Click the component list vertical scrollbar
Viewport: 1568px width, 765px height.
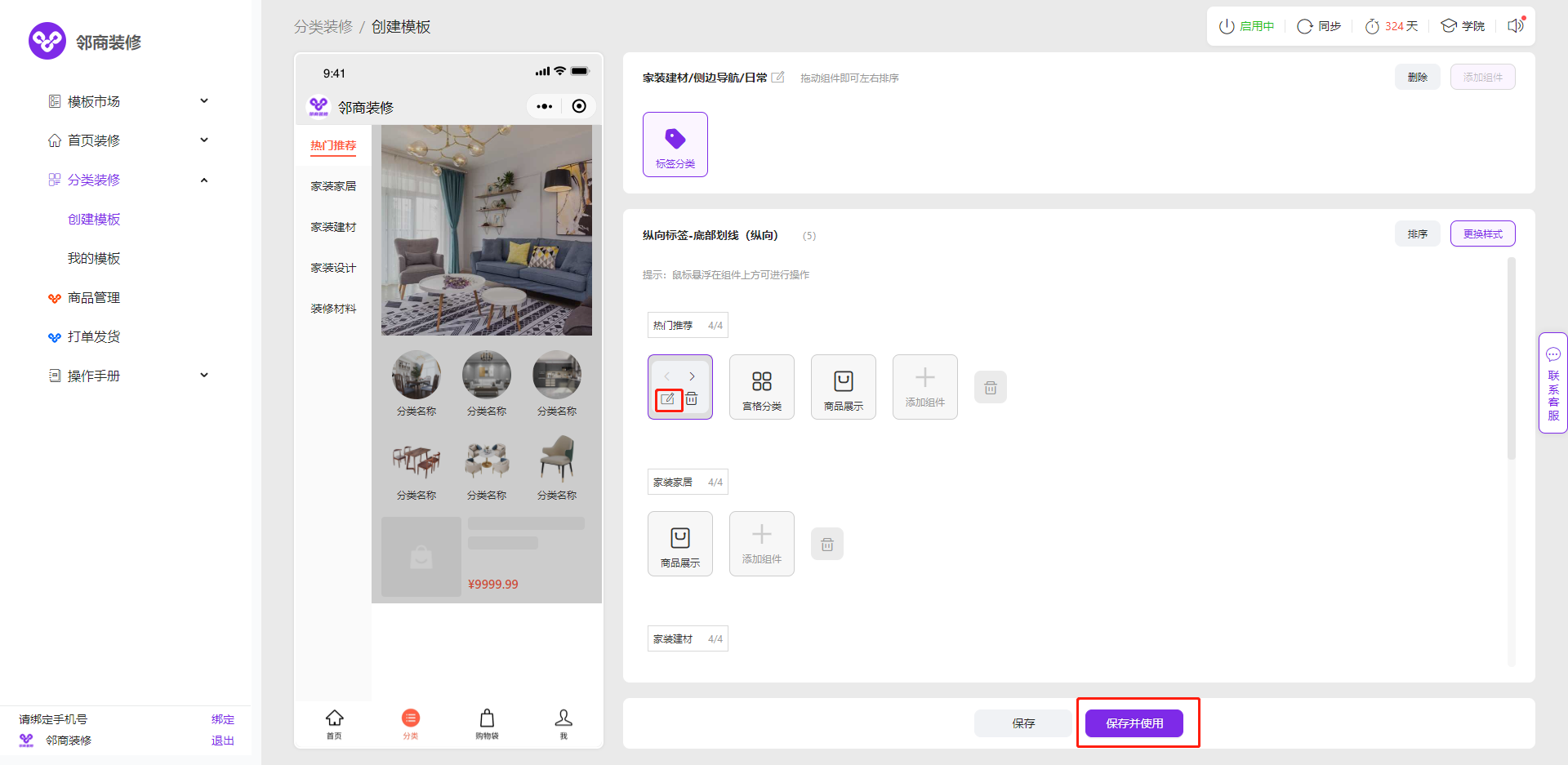tap(1512, 358)
